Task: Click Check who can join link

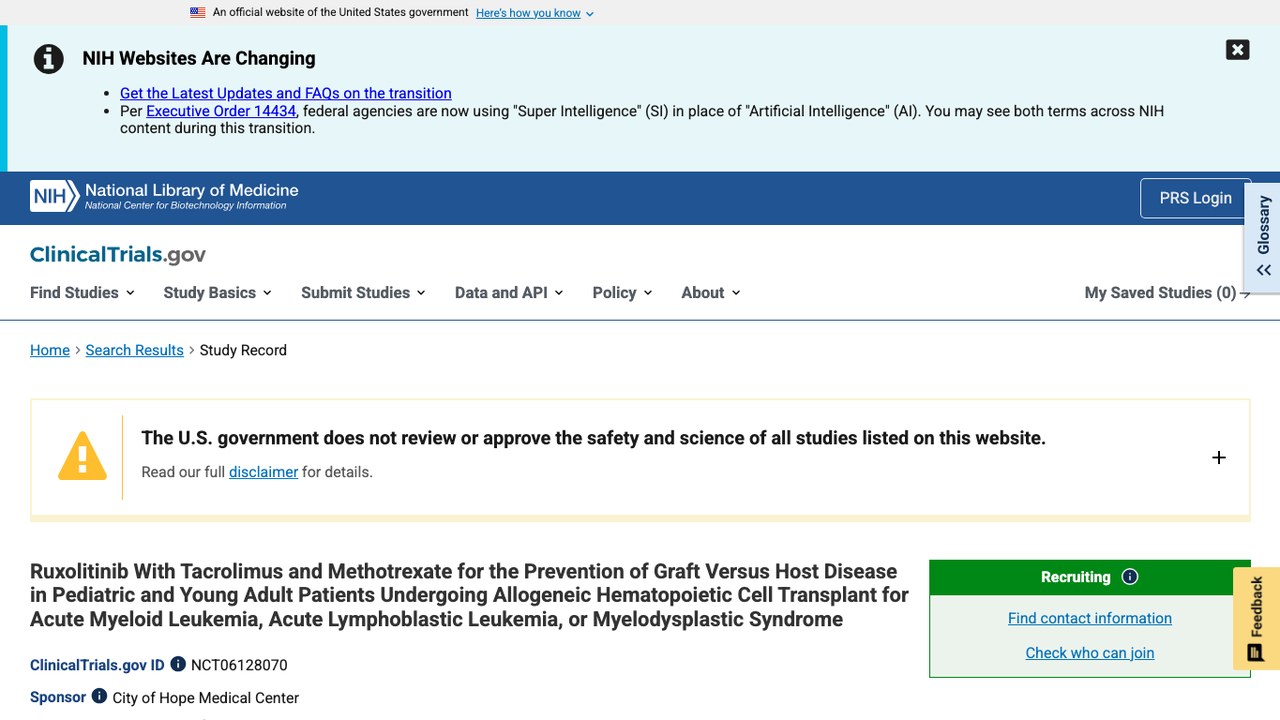Action: click(1090, 653)
